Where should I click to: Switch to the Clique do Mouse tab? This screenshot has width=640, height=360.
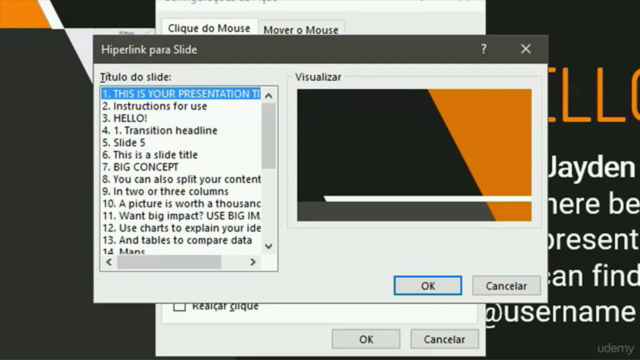tap(209, 28)
